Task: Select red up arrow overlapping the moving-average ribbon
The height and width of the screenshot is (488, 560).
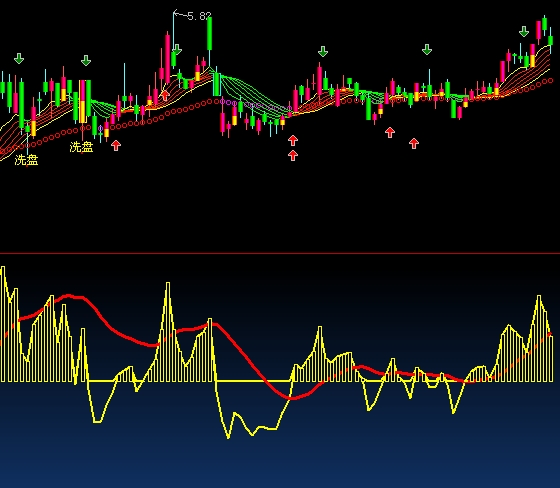Action: click(x=165, y=95)
